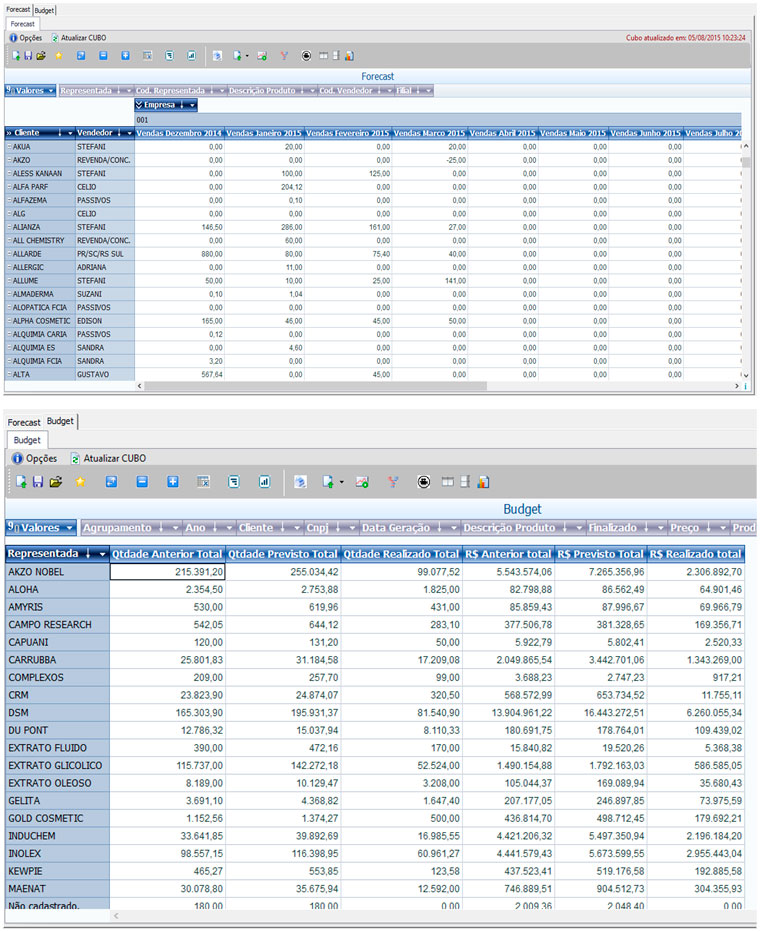The image size is (760, 932).
Task: Click the open folder icon in Forecast toolbar
Action: pos(41,56)
